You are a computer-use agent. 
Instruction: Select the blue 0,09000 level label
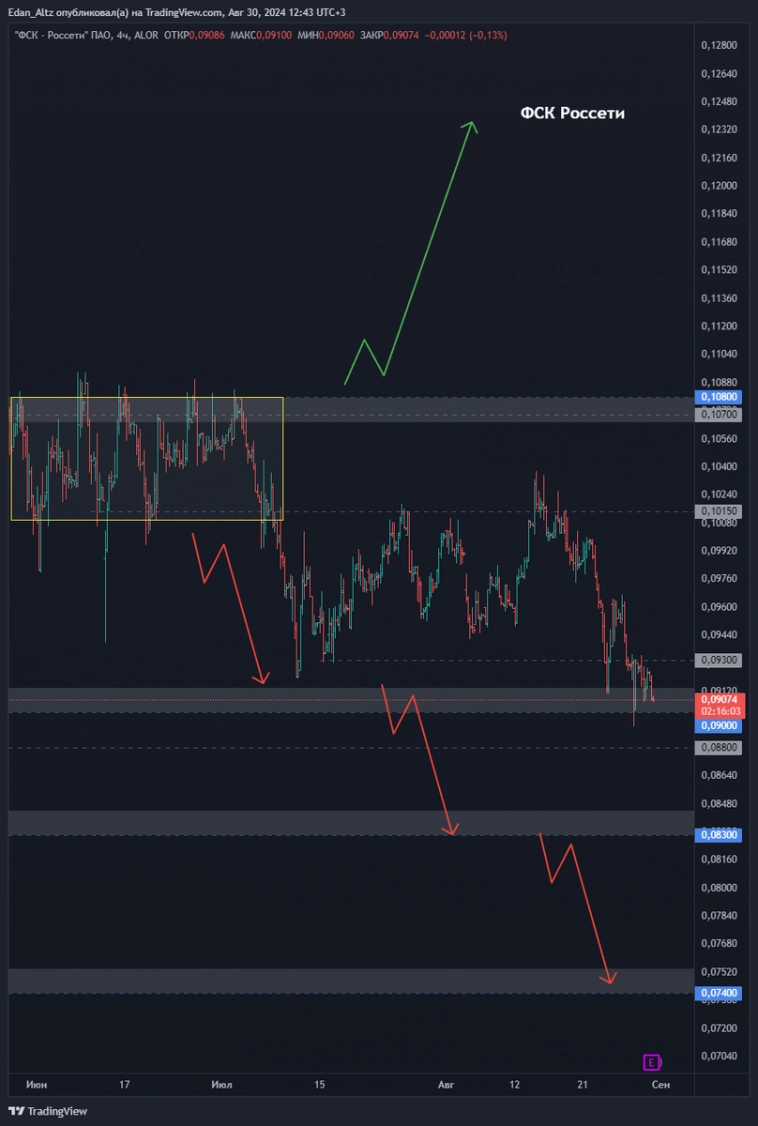pos(717,726)
